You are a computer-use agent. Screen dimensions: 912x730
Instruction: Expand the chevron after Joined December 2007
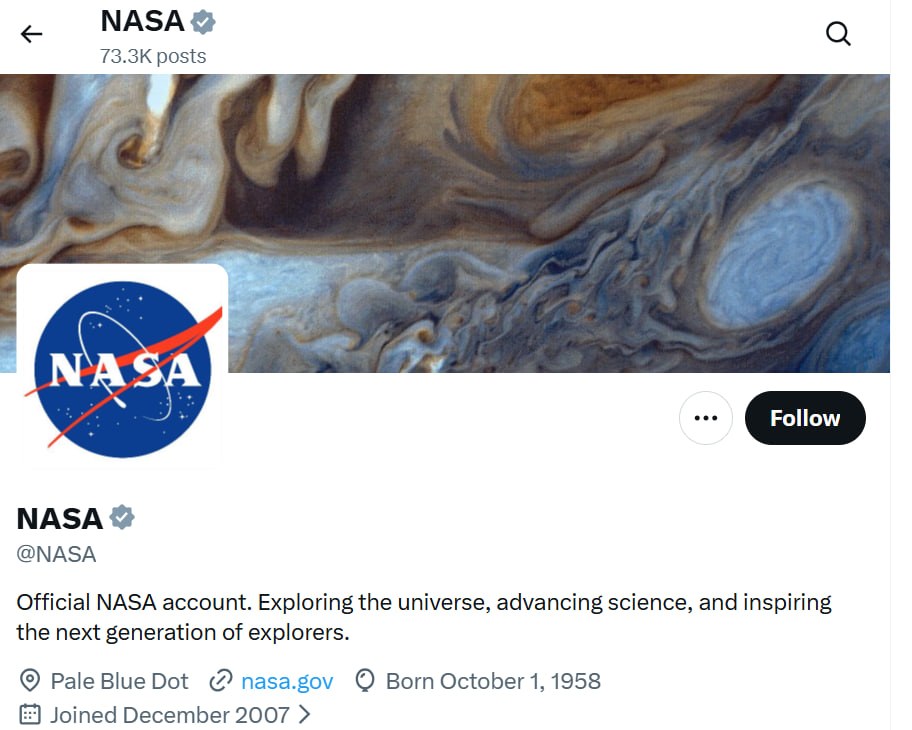(x=305, y=715)
